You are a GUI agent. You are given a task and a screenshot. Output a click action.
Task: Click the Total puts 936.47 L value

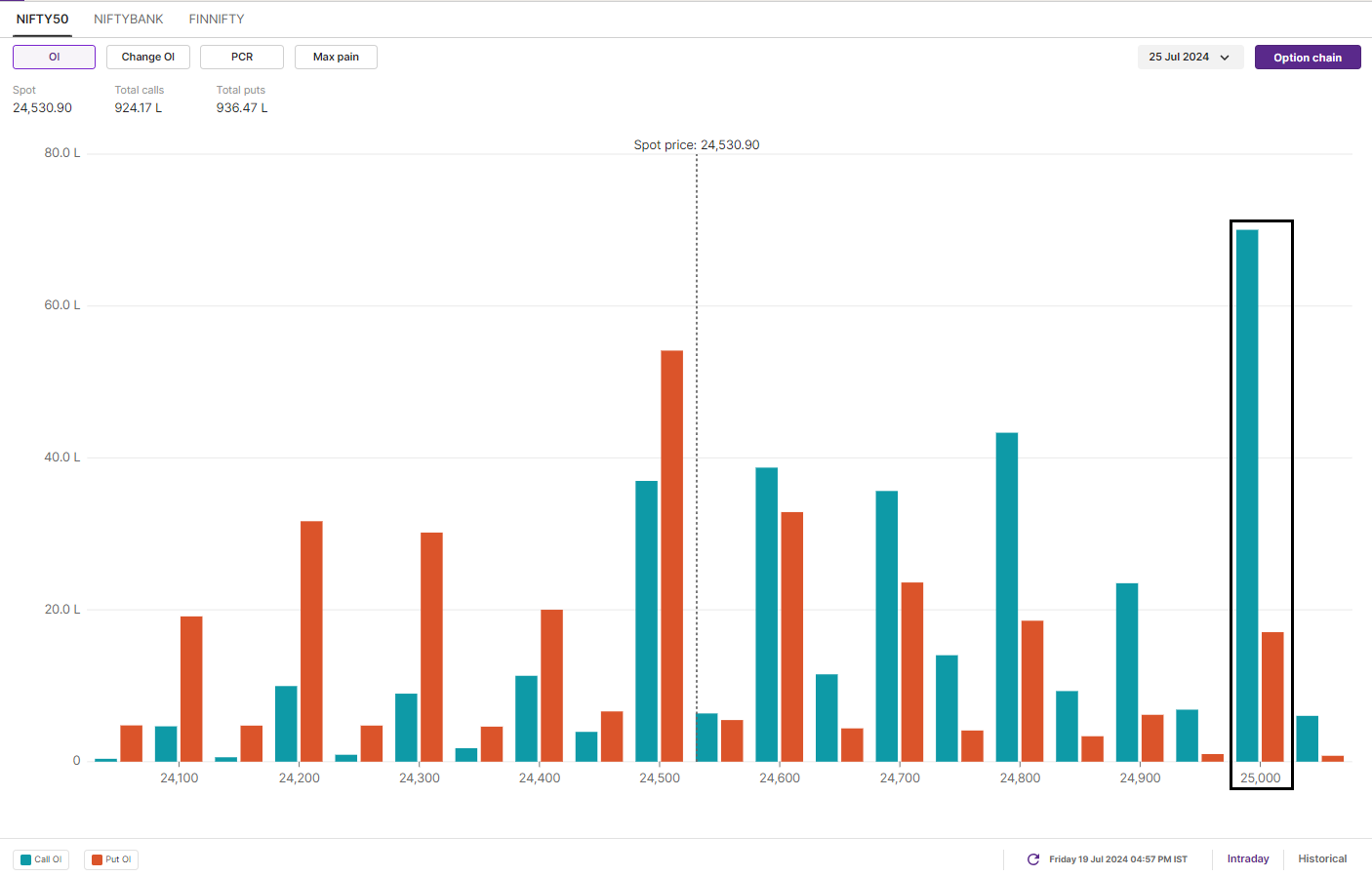pos(242,107)
